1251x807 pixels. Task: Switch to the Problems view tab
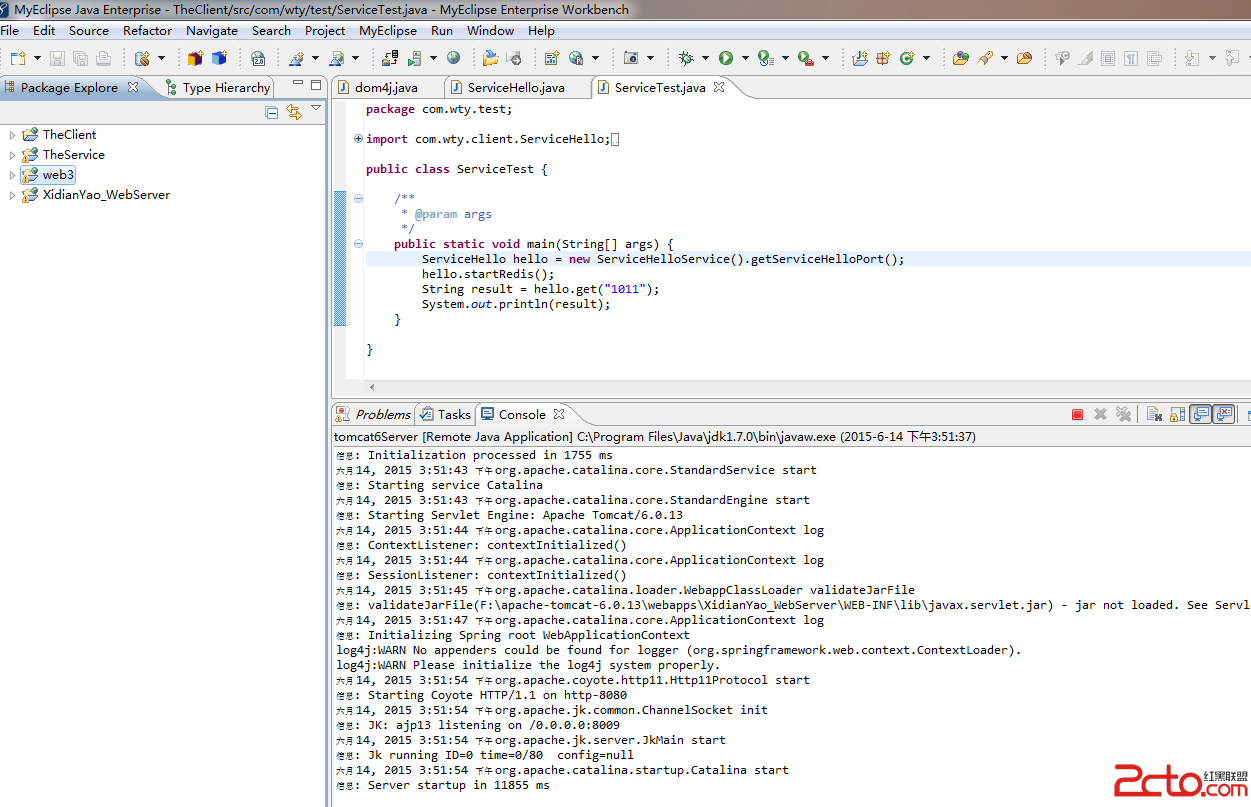click(x=382, y=414)
